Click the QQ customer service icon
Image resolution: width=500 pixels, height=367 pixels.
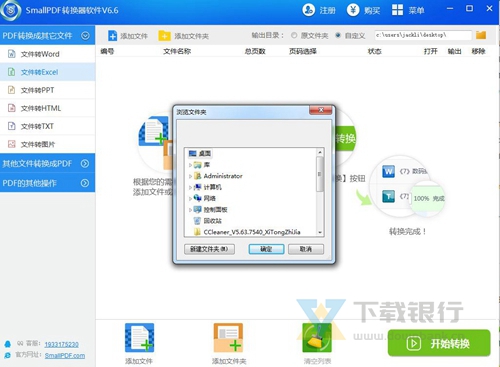[7, 344]
